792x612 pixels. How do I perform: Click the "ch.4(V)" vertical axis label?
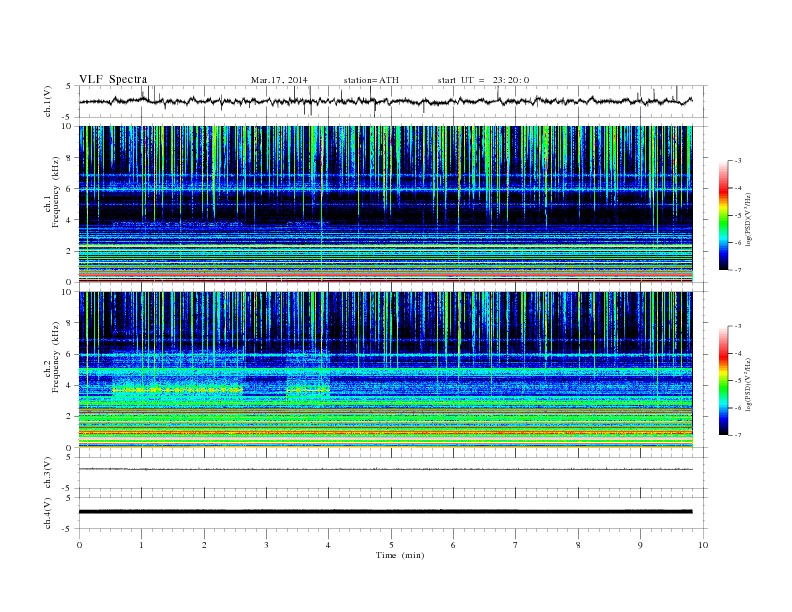pyautogui.click(x=48, y=513)
